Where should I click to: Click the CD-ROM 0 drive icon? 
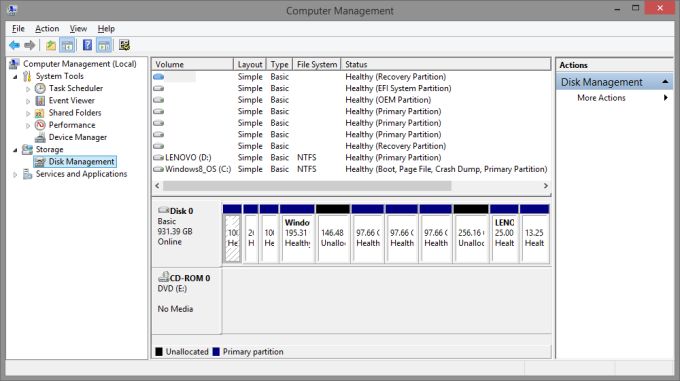pos(163,277)
